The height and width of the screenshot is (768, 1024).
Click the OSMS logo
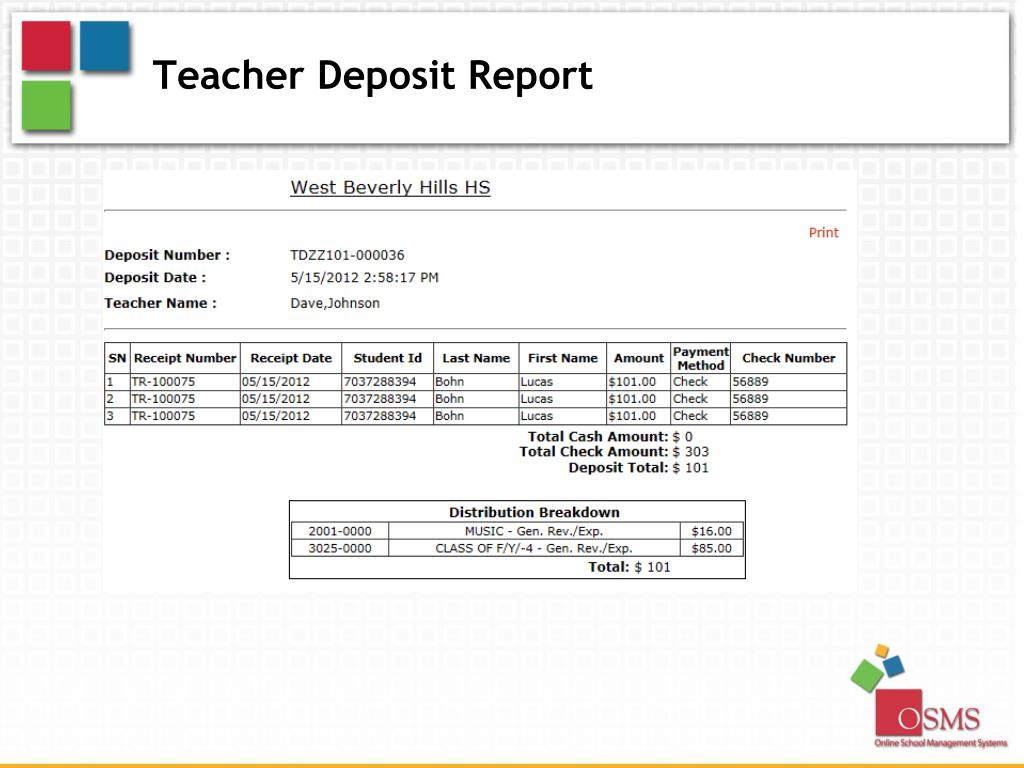(929, 696)
